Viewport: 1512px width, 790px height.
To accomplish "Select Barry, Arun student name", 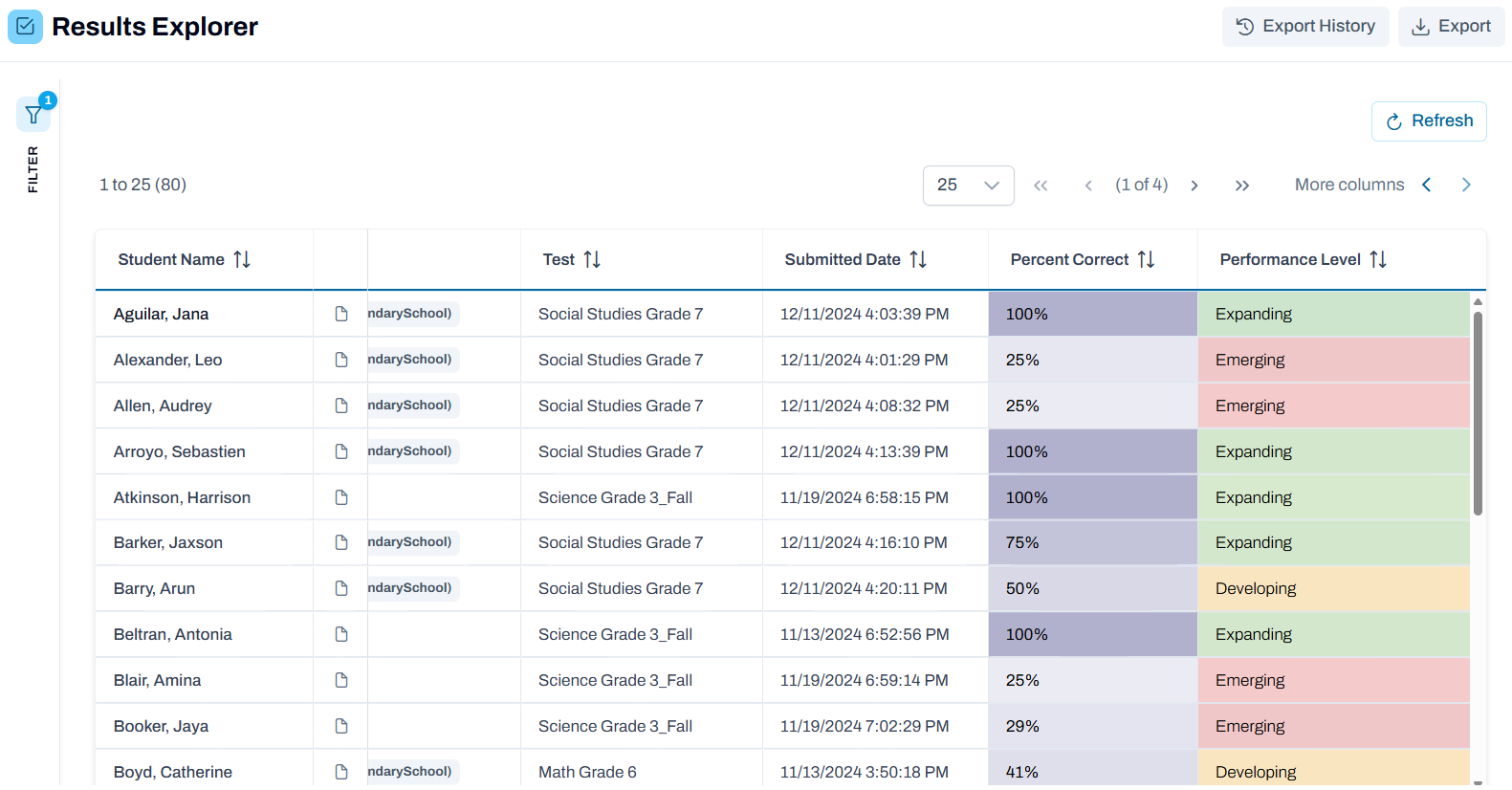I will click(155, 588).
